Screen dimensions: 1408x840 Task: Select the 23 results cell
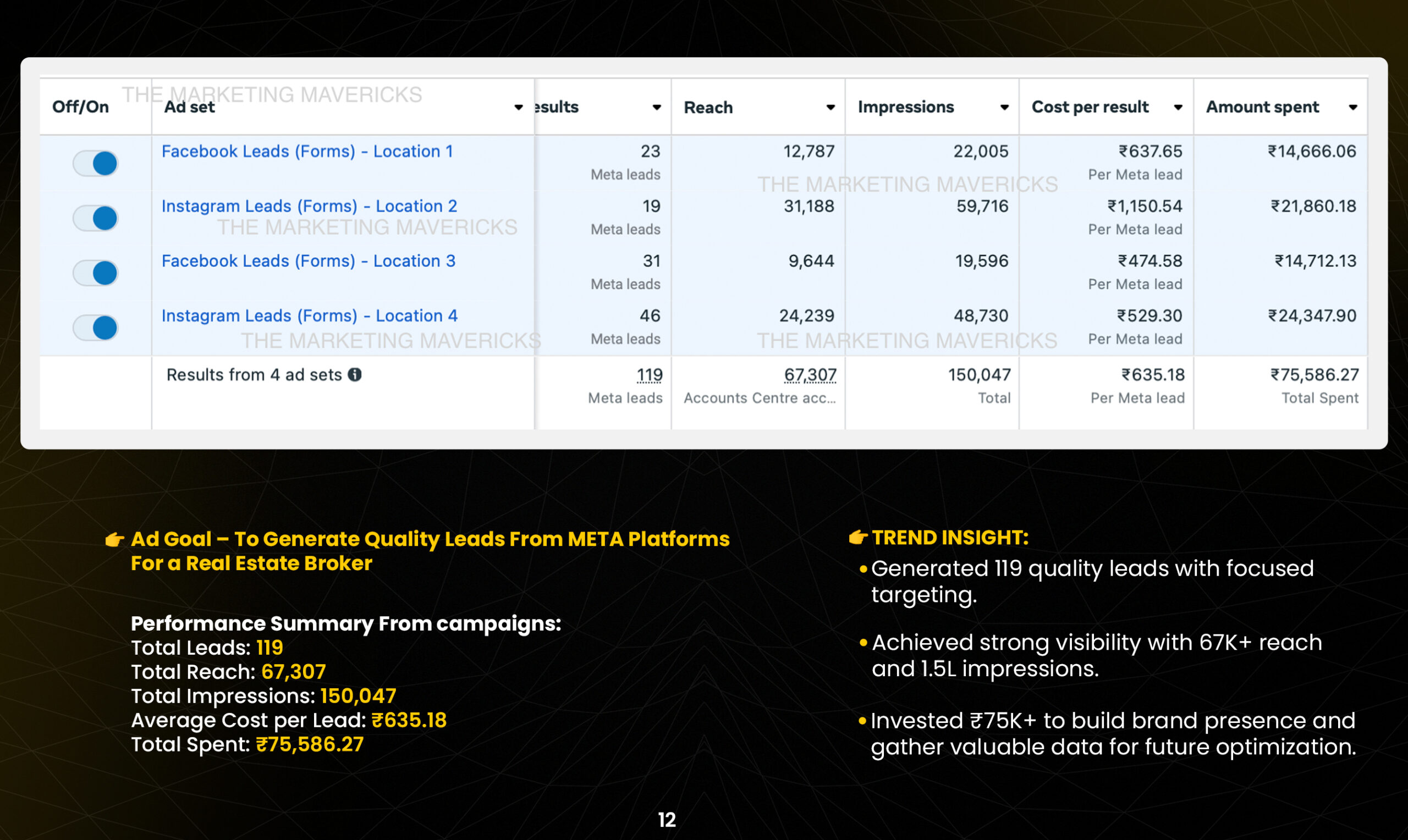[x=651, y=152]
